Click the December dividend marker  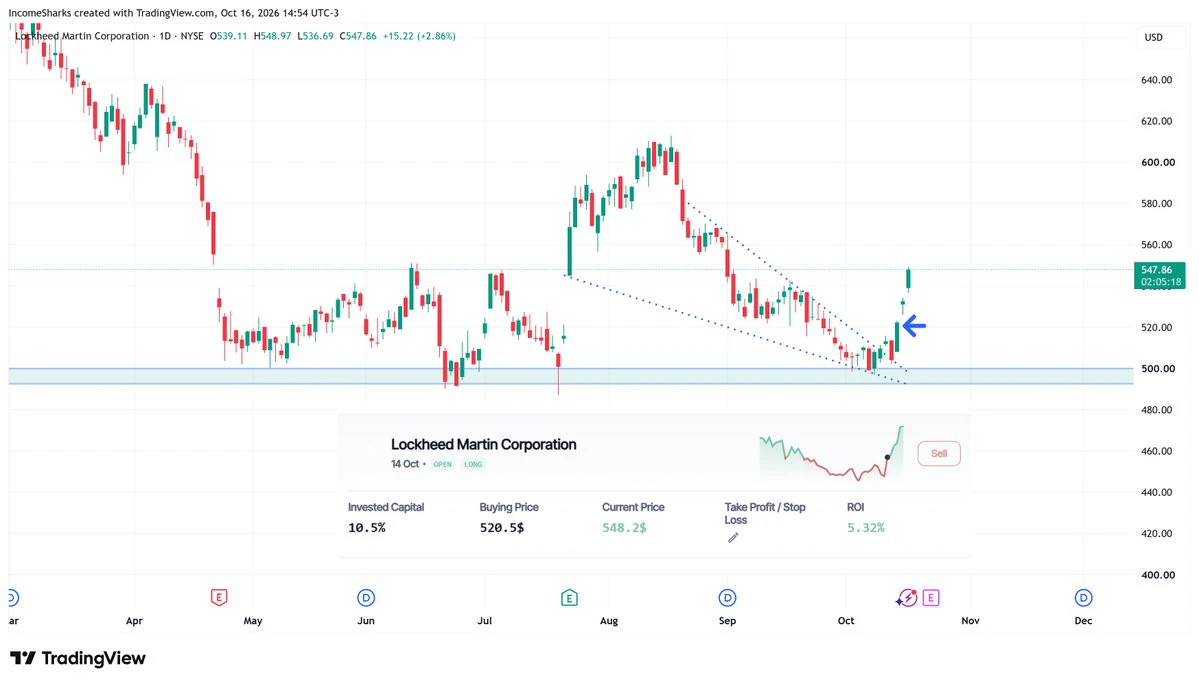1084,598
